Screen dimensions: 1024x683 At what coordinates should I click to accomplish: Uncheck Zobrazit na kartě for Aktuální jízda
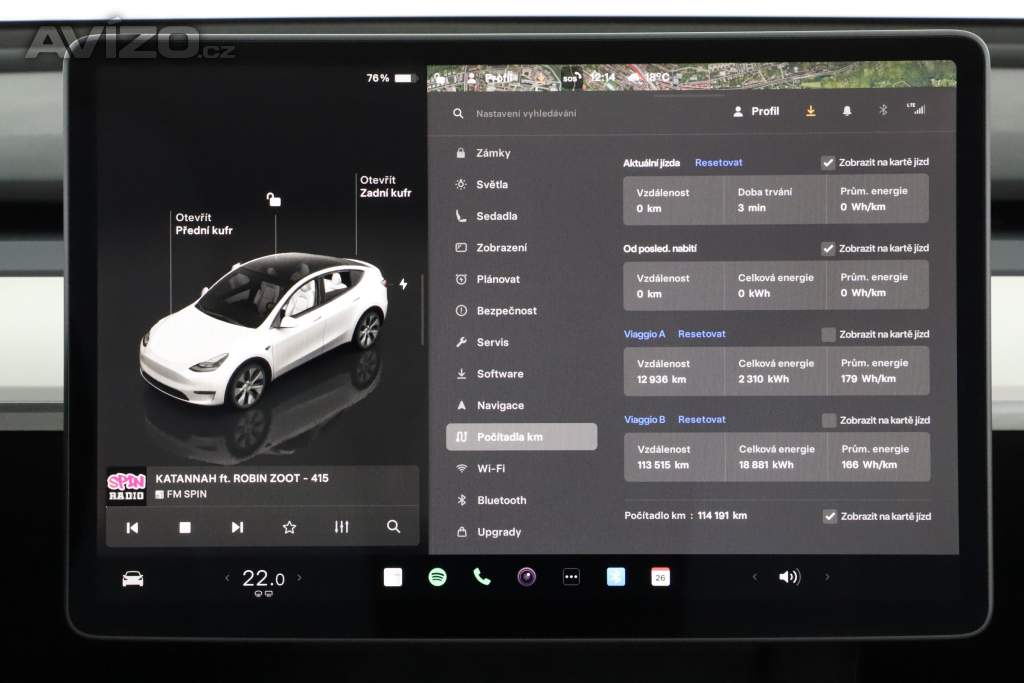coord(828,163)
